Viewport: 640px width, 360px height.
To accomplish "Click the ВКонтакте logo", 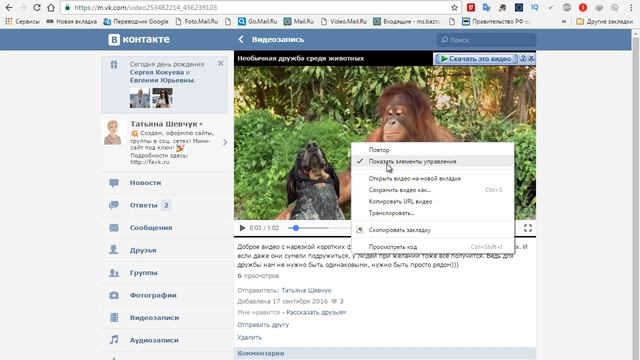I will click(139, 40).
